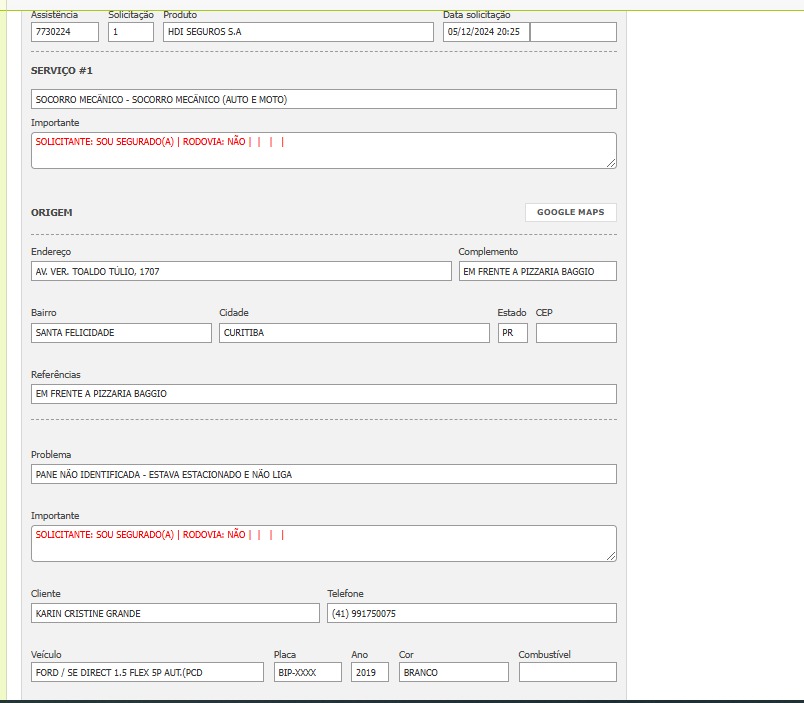Click the SOCORRO MECÂNICO service field
The height and width of the screenshot is (703, 804).
[324, 99]
